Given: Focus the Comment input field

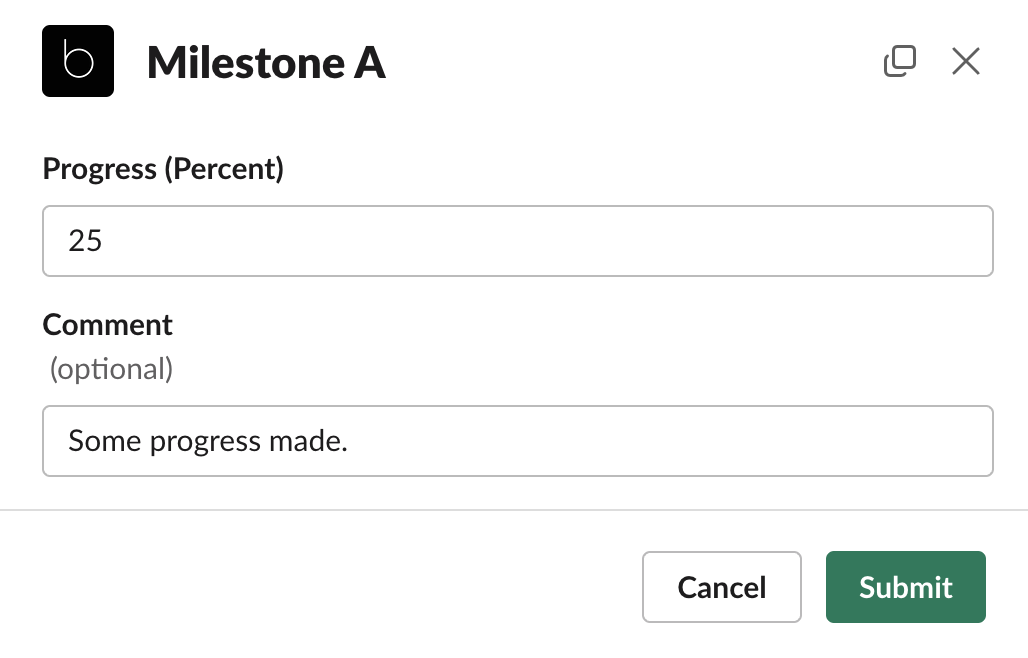Looking at the screenshot, I should coord(518,441).
